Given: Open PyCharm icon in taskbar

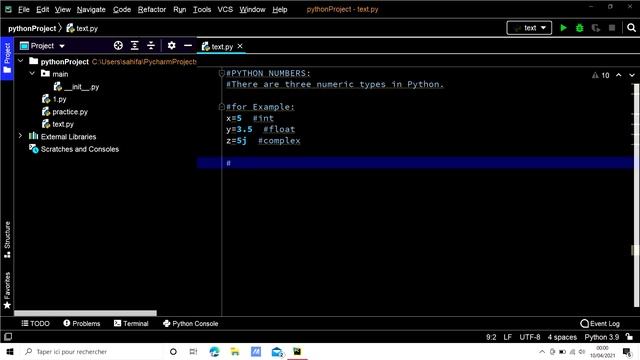Looking at the screenshot, I should (x=297, y=351).
